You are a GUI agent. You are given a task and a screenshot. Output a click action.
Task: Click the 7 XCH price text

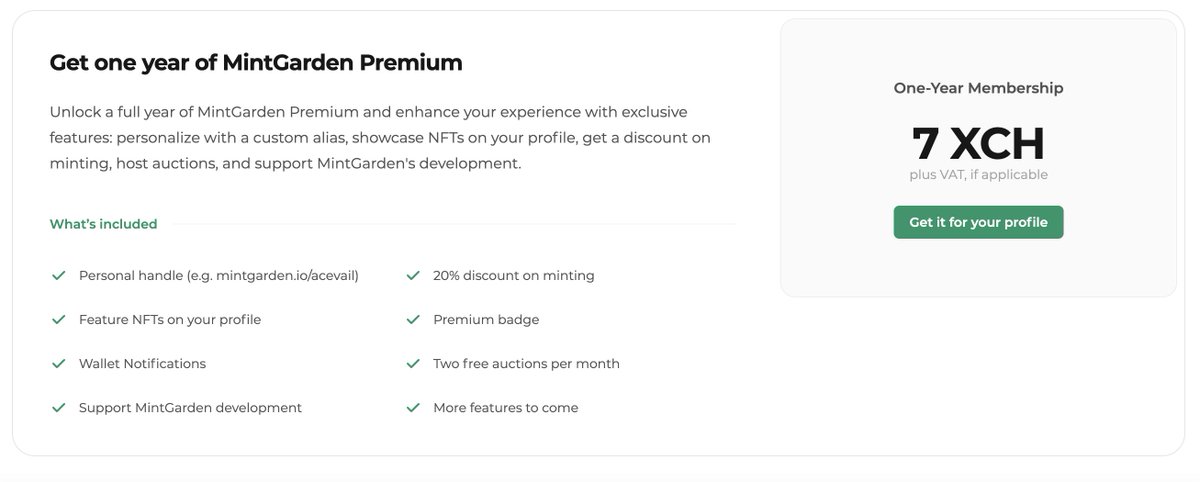(x=978, y=143)
